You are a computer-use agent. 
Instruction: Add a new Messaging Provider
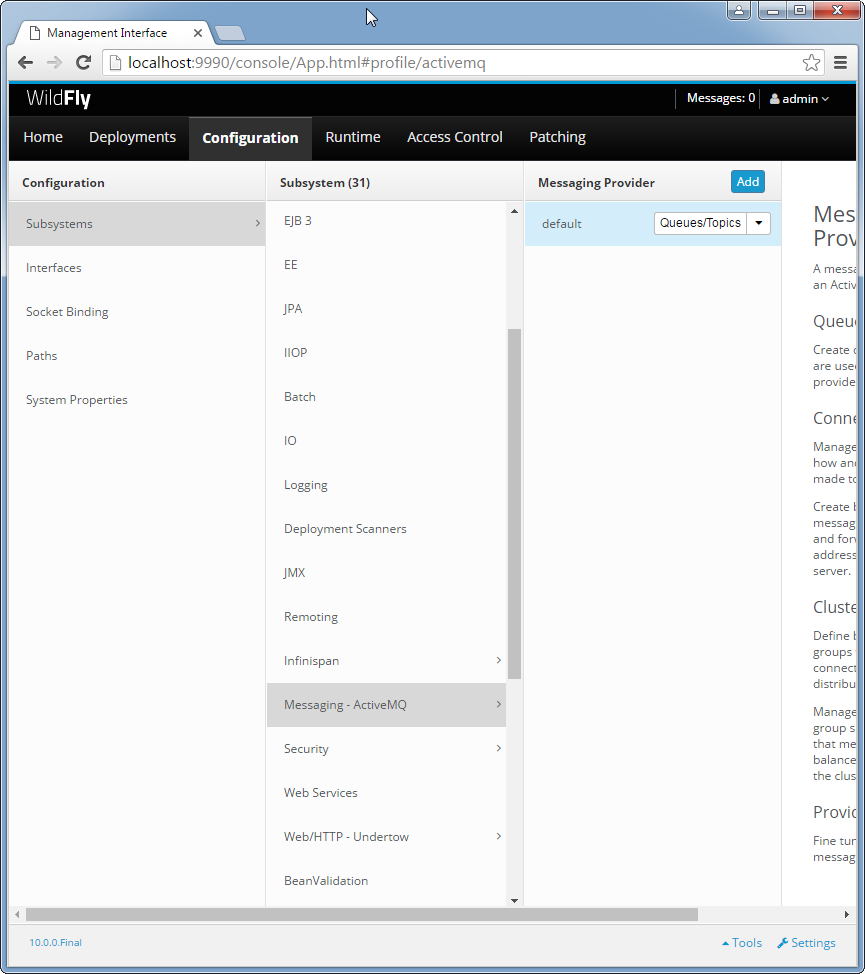[748, 182]
